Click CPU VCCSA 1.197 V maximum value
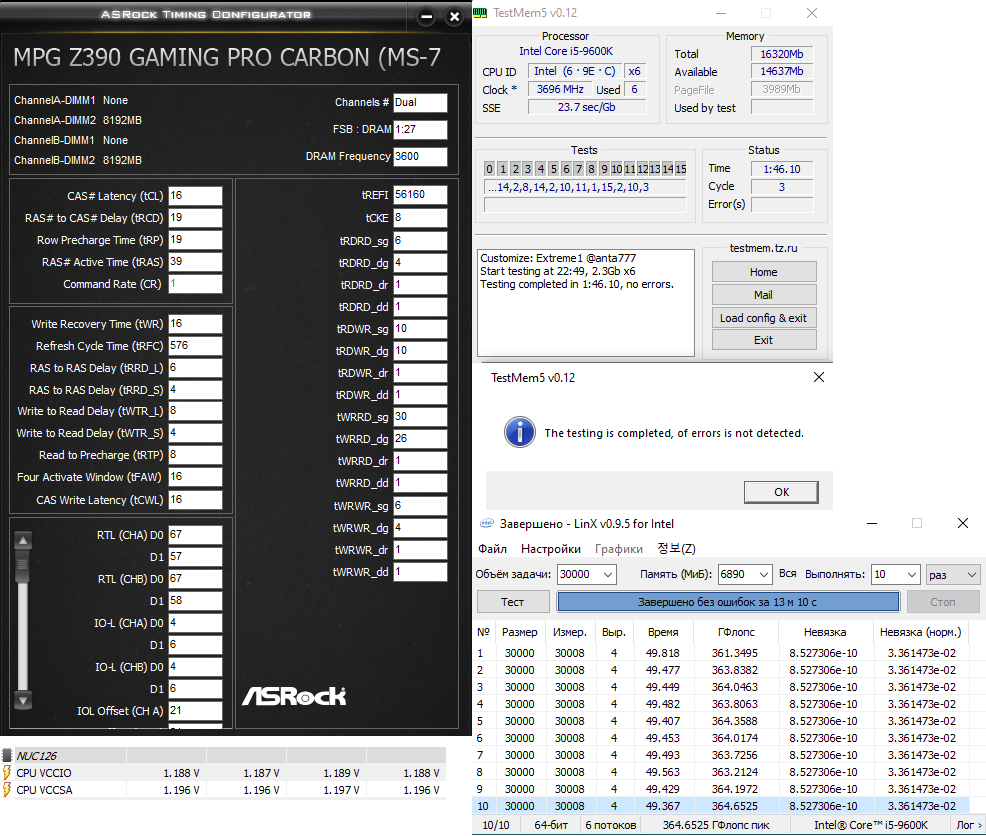The width and height of the screenshot is (986, 836). tap(341, 789)
